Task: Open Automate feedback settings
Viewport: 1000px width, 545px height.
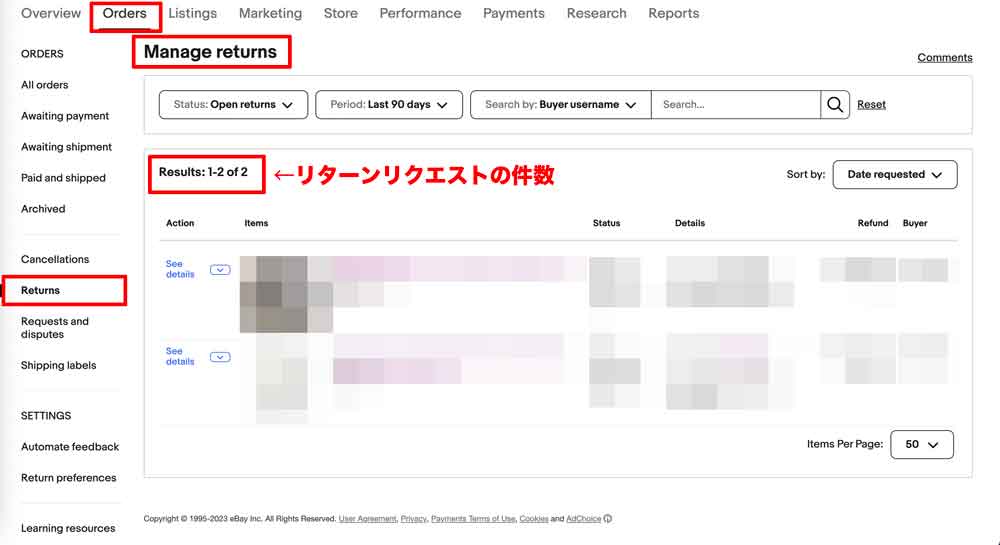Action: click(70, 447)
